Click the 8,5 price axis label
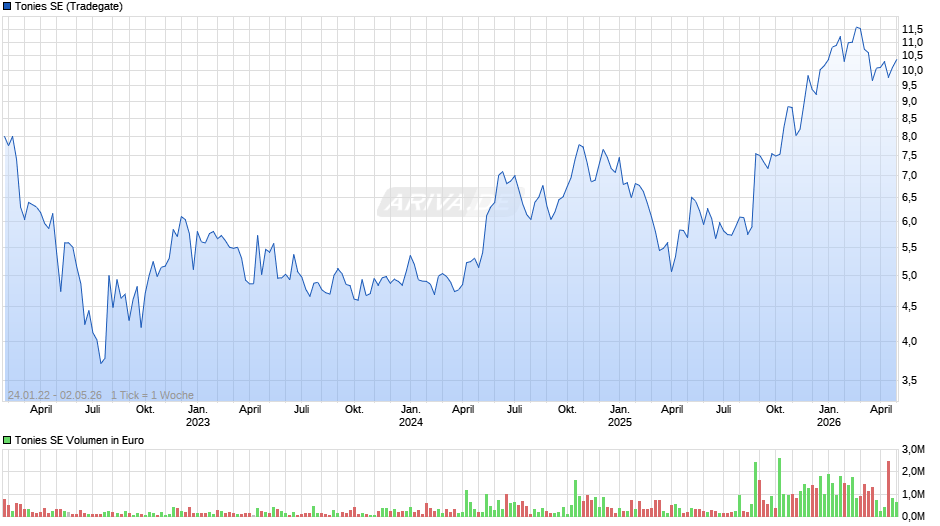The width and height of the screenshot is (940, 526). pos(909,118)
